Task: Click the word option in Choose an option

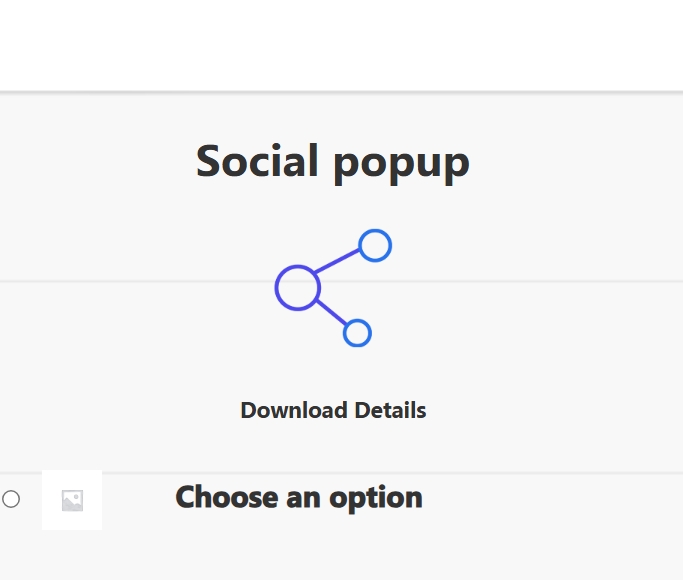Action: coord(376,499)
